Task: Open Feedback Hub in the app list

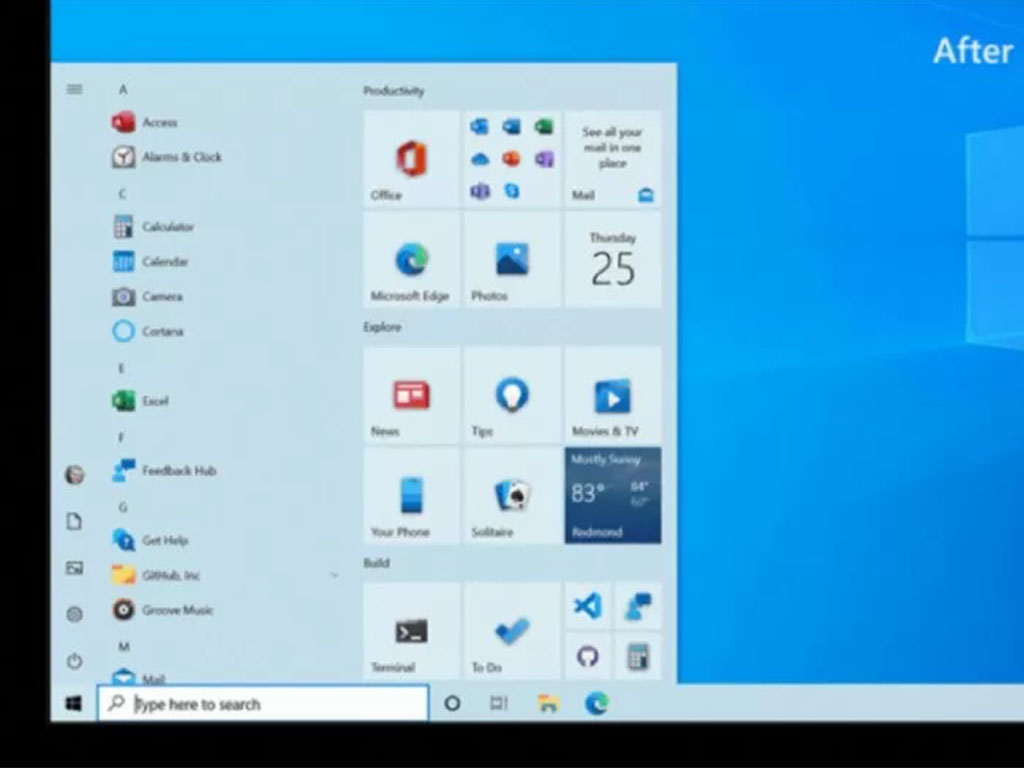Action: 164,471
